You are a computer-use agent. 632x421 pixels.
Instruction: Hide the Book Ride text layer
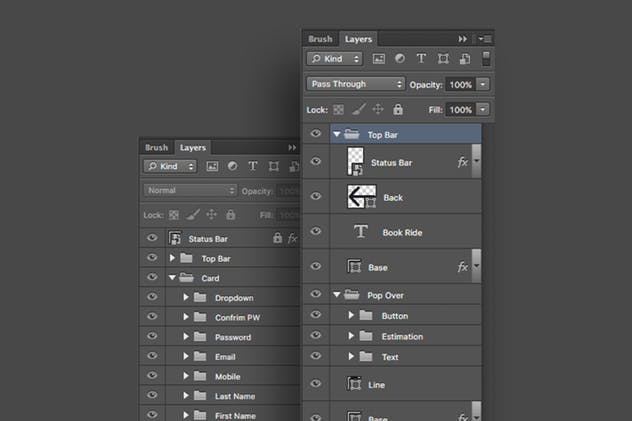pos(316,232)
